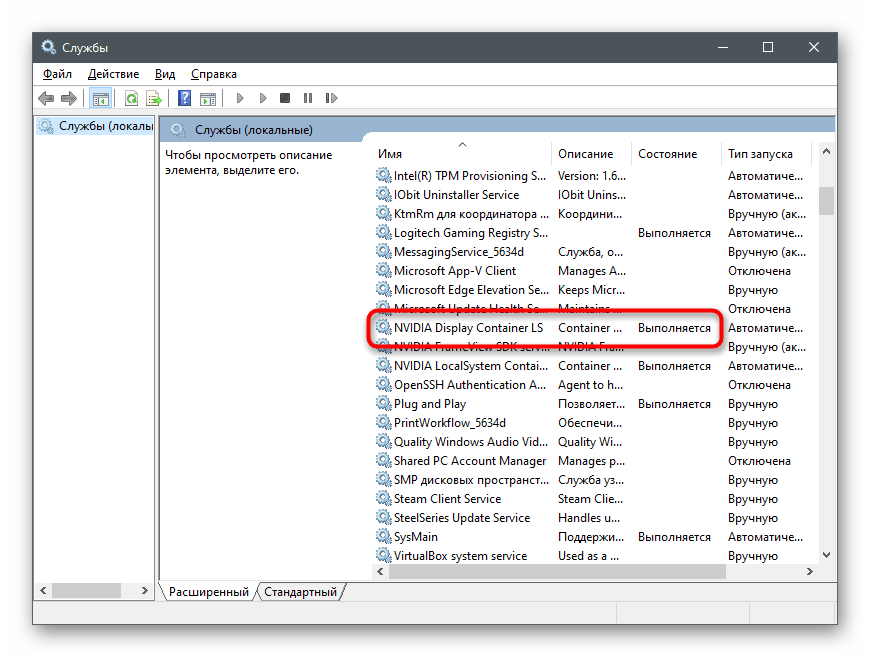Click the Back arrow toolbar icon
870x657 pixels.
(x=46, y=99)
